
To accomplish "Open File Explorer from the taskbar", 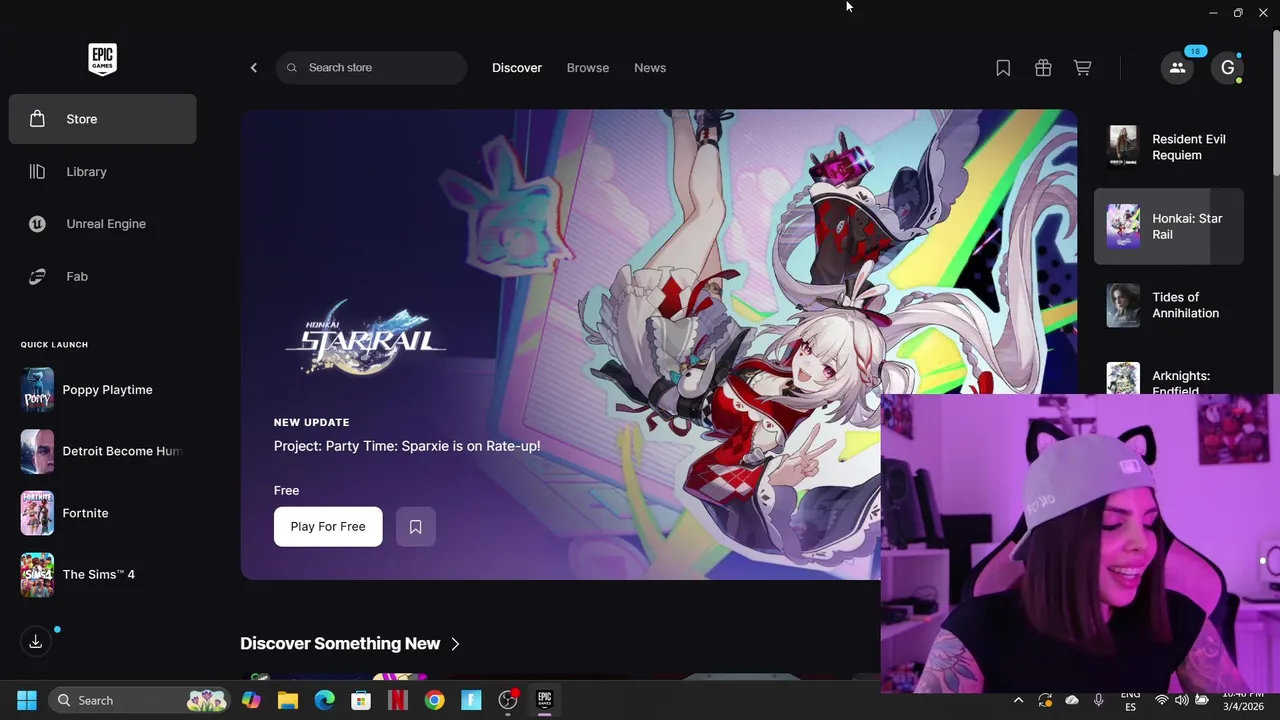I will (288, 700).
